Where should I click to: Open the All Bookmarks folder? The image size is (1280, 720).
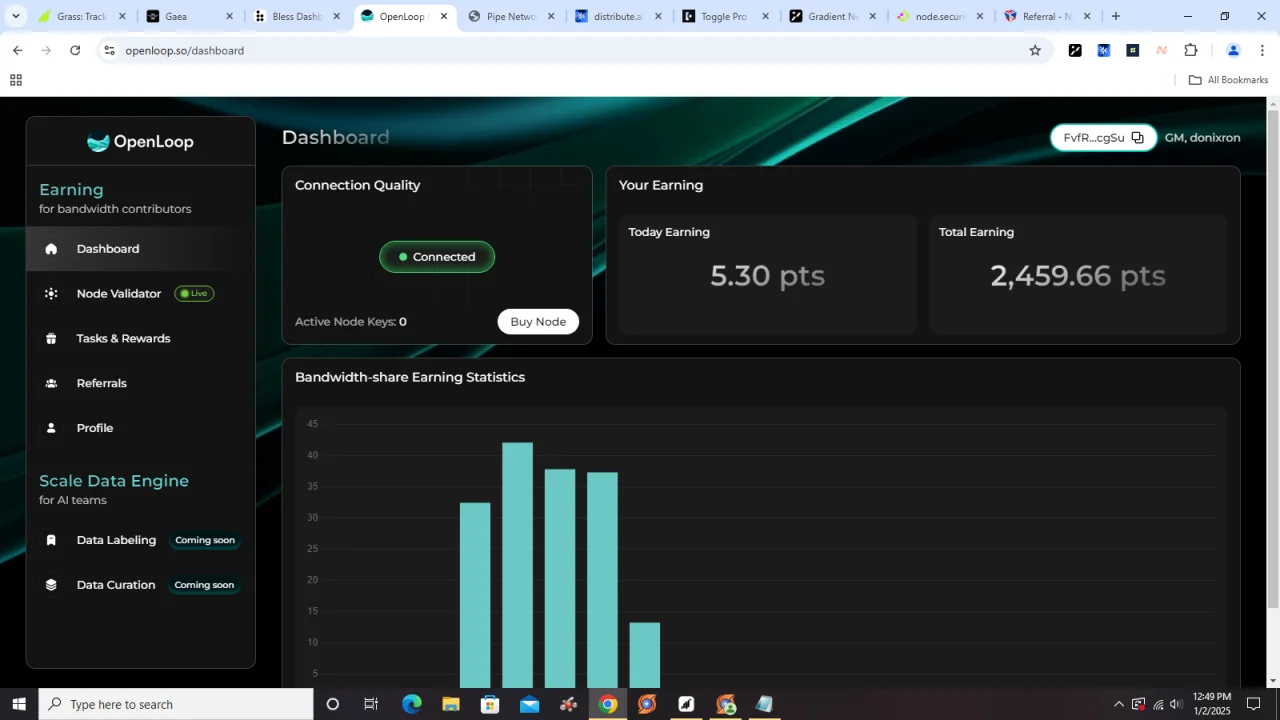1228,80
